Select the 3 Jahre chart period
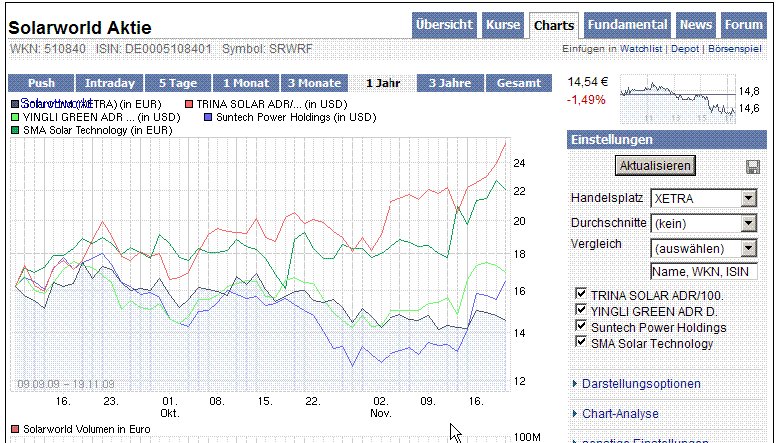Viewport: 779px width, 443px height. [x=450, y=83]
